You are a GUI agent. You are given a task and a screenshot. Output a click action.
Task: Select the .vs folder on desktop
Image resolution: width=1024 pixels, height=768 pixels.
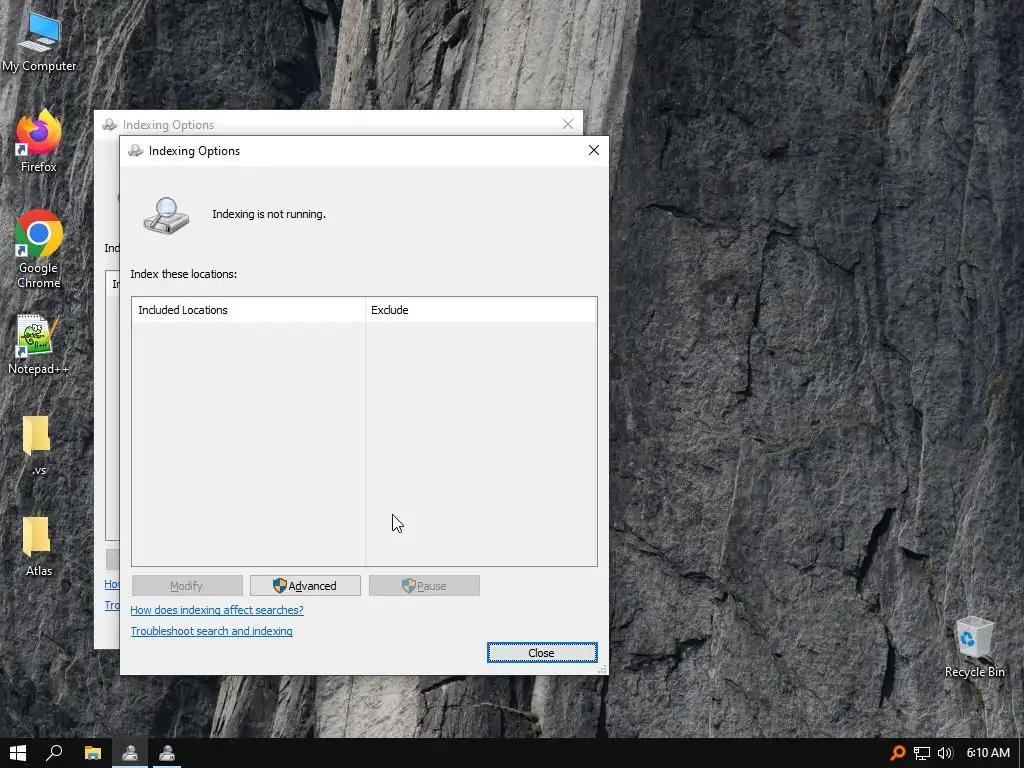pyautogui.click(x=37, y=445)
